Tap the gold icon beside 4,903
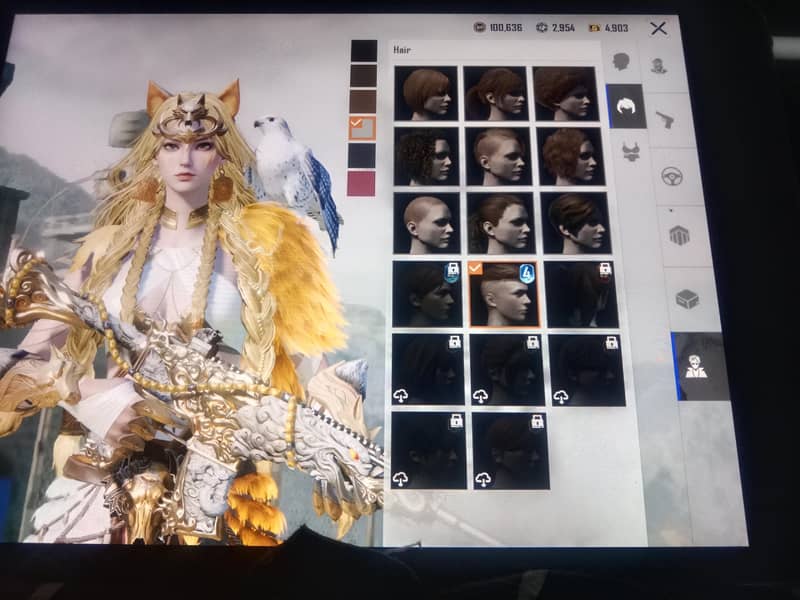 pyautogui.click(x=594, y=28)
